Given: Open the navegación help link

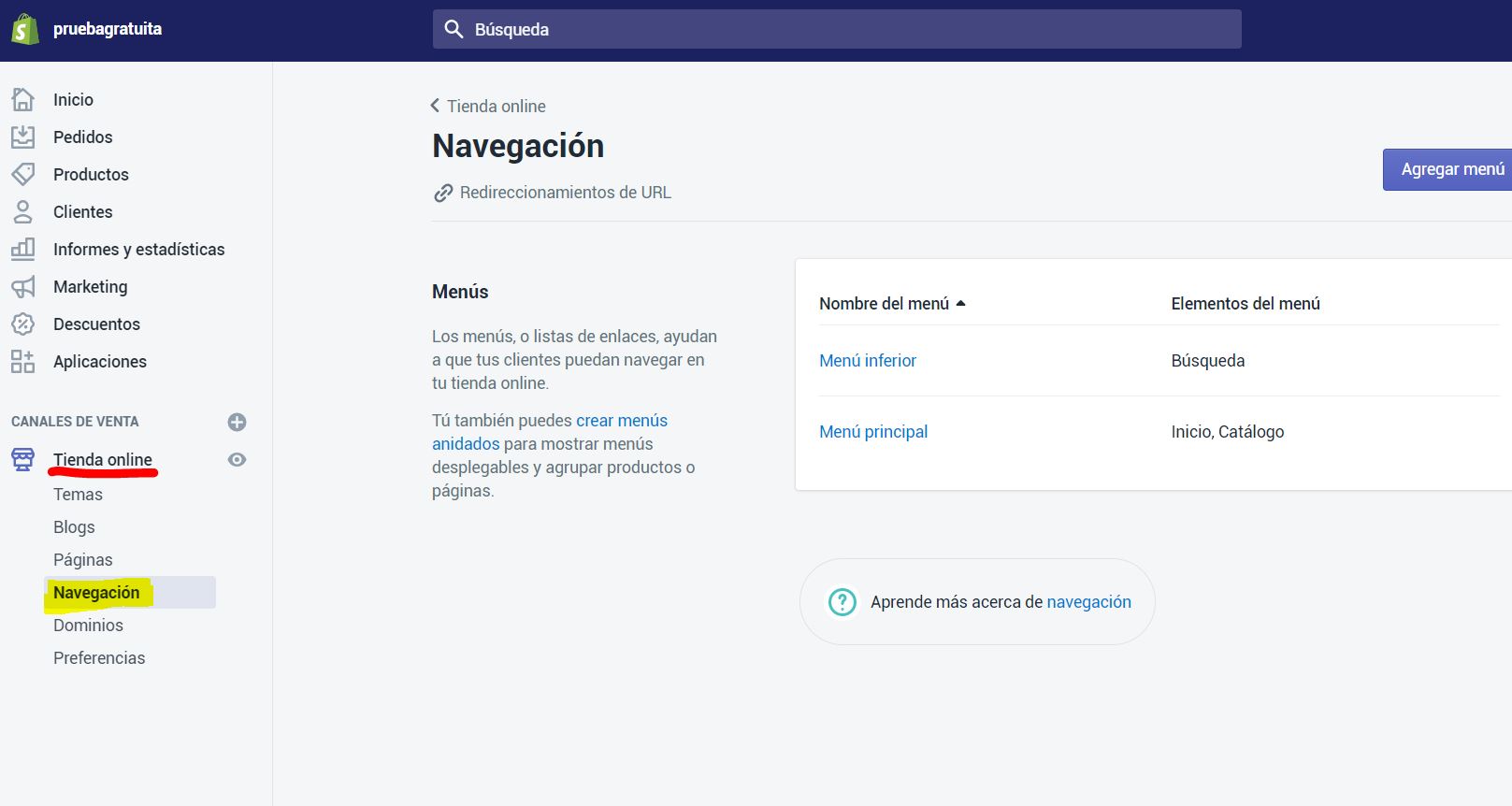Looking at the screenshot, I should 1088,602.
